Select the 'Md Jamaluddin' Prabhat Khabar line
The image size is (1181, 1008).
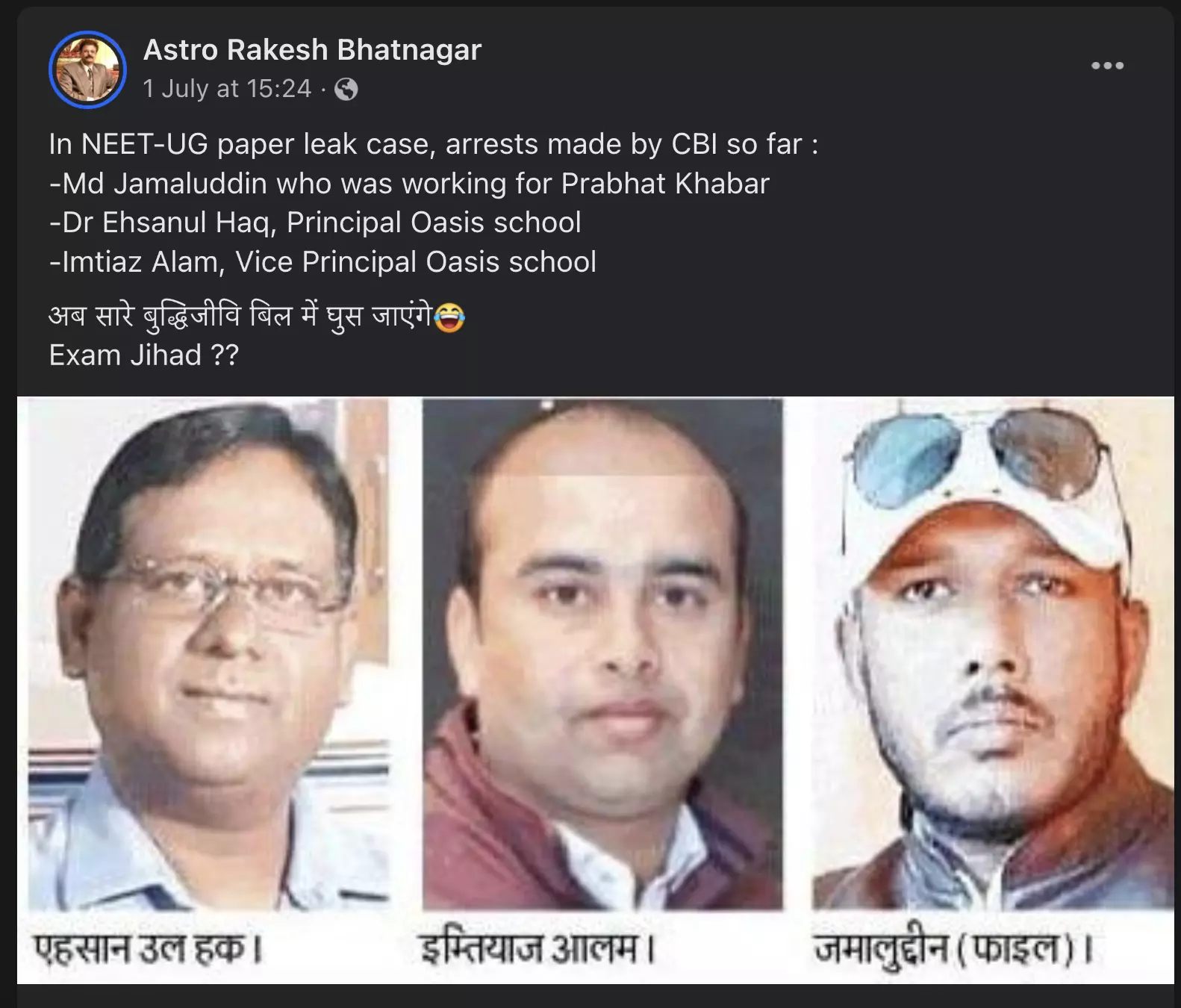coord(409,184)
